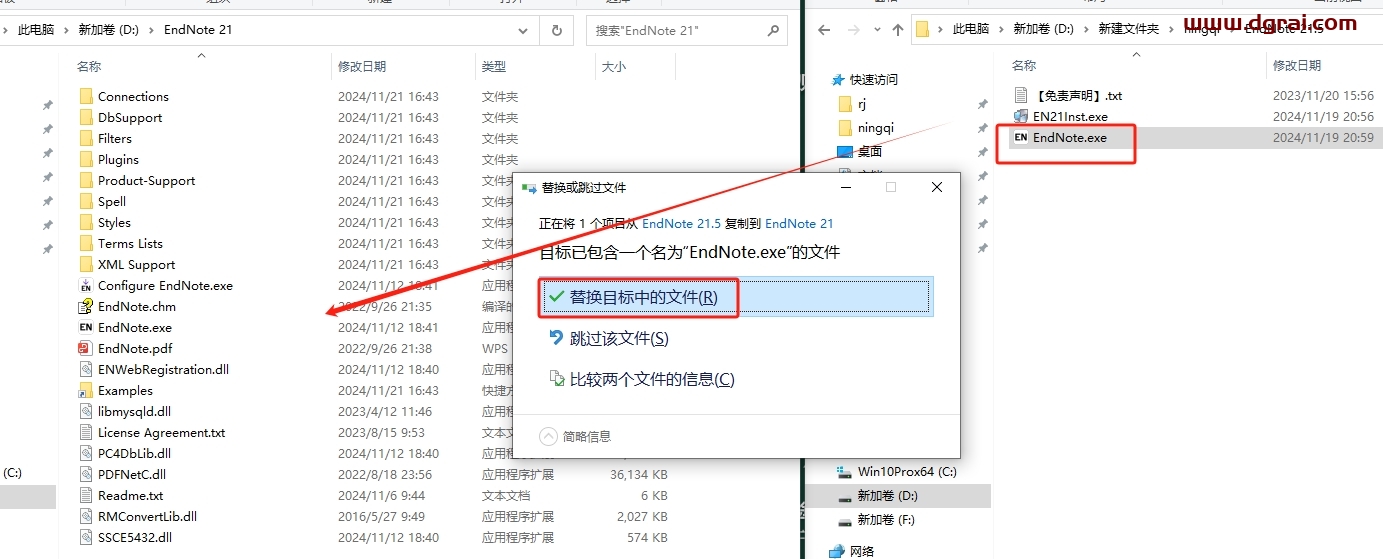Click the refresh button in left address bar
The image size is (1383, 559).
(556, 31)
